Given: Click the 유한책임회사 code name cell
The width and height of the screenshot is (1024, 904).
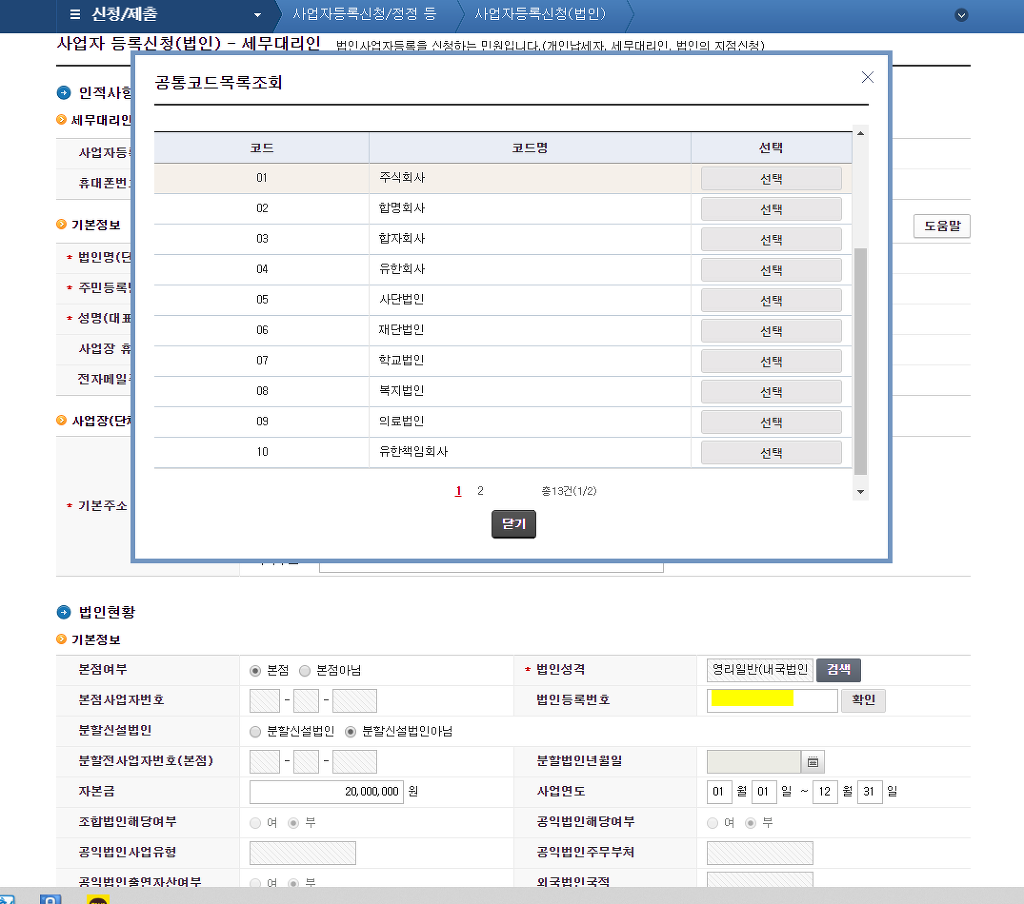Looking at the screenshot, I should point(530,452).
